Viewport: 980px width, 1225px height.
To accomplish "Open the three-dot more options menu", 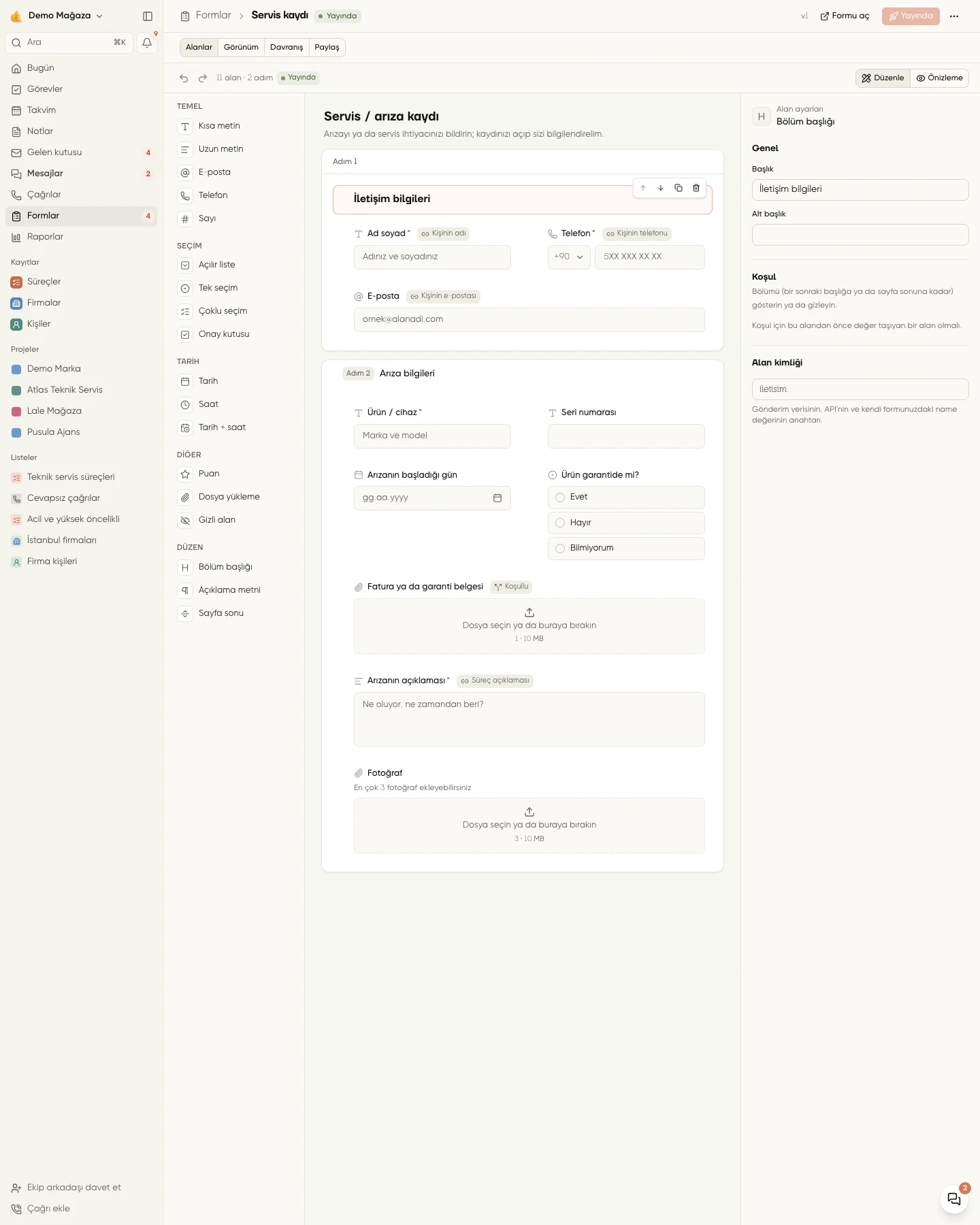I will click(x=954, y=16).
